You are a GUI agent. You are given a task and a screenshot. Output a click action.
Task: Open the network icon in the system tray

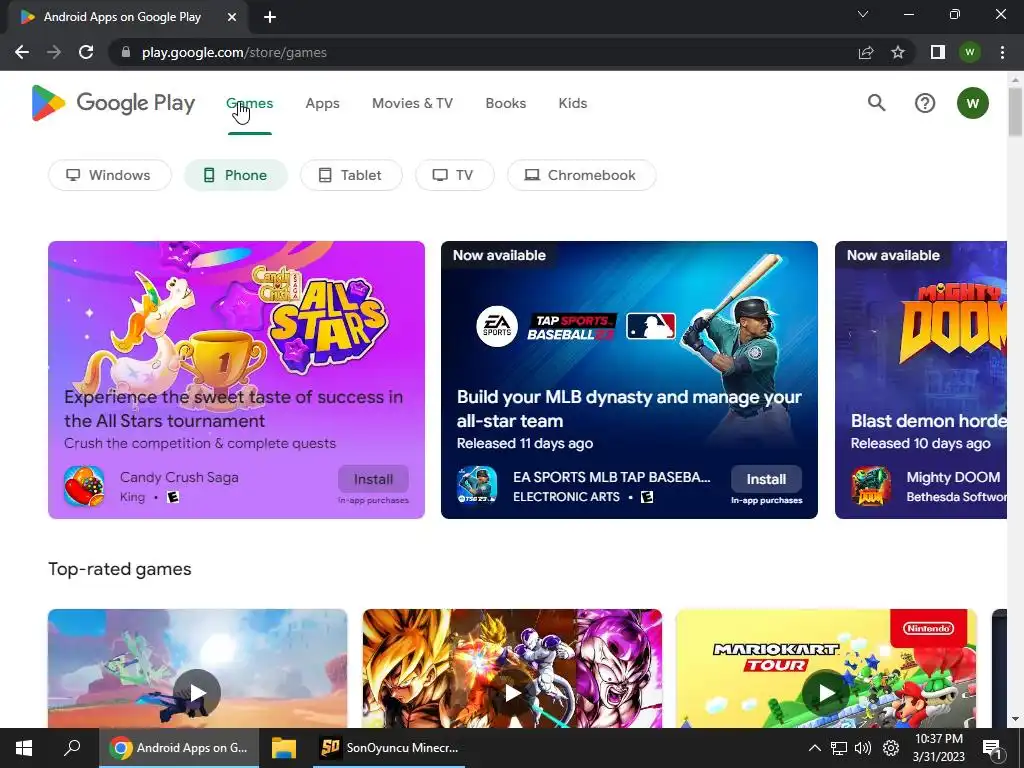pyautogui.click(x=839, y=748)
